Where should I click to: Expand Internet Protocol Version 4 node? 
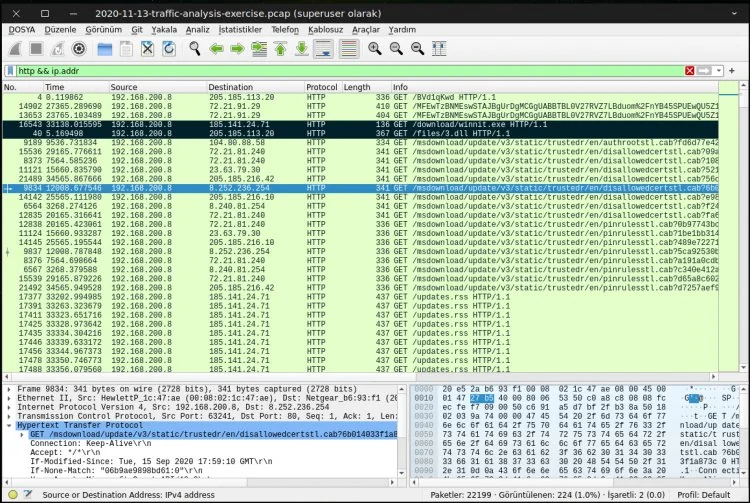click(9, 407)
